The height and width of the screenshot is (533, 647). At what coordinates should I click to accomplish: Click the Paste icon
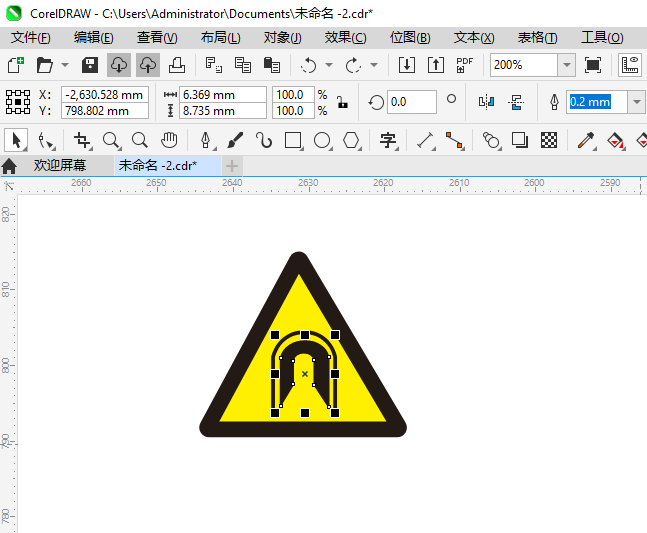272,65
